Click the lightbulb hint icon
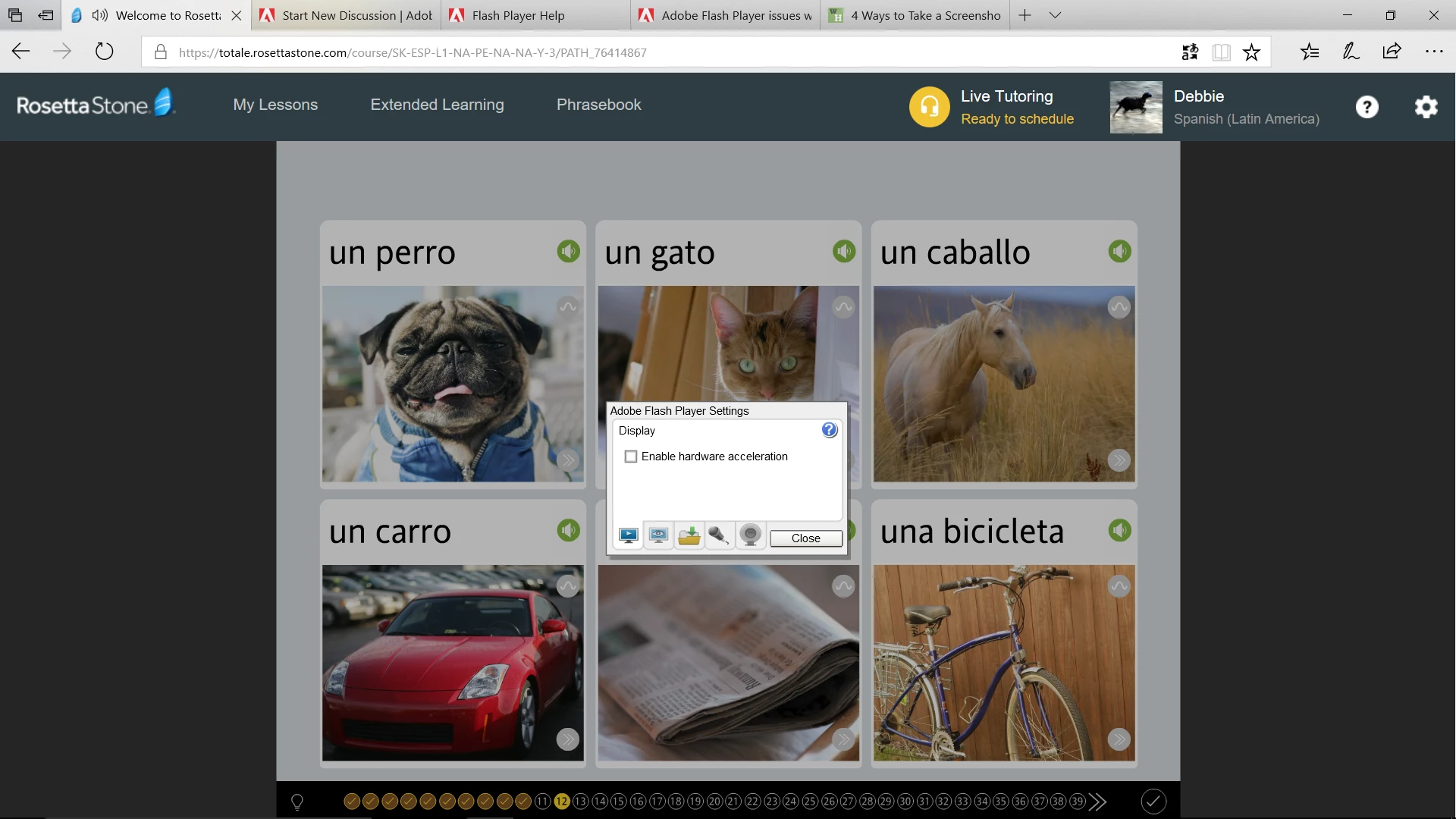This screenshot has height=819, width=1456. 297,802
